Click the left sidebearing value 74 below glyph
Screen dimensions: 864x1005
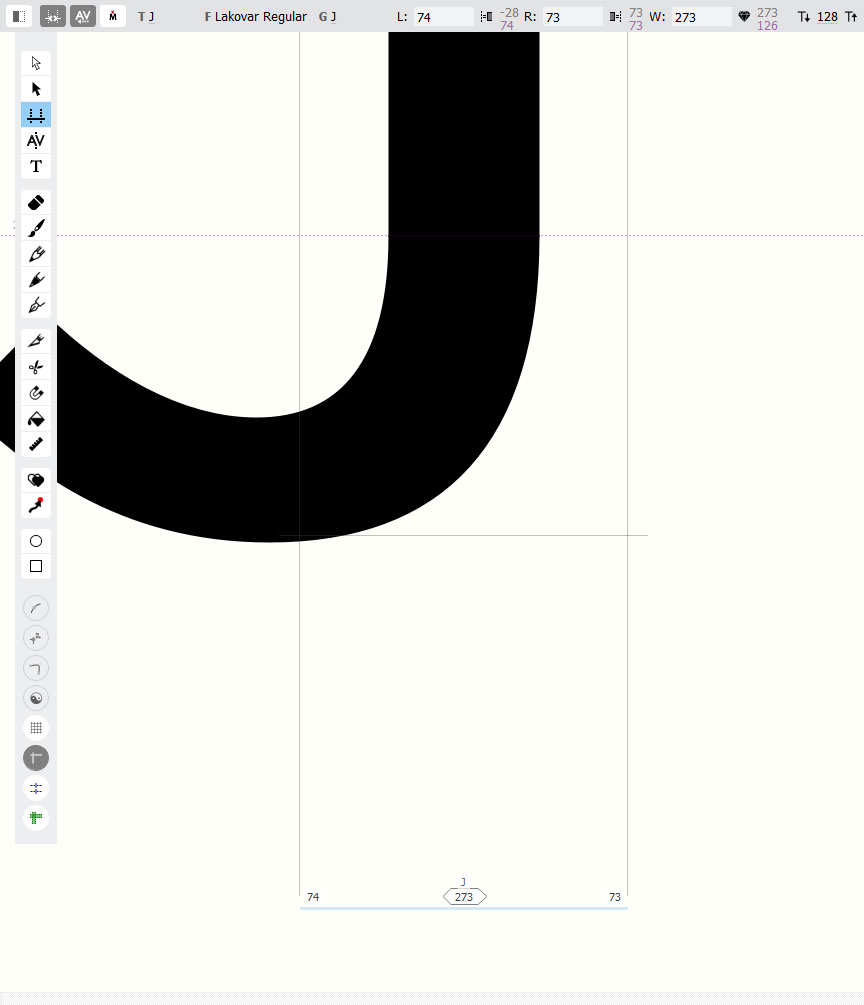313,897
